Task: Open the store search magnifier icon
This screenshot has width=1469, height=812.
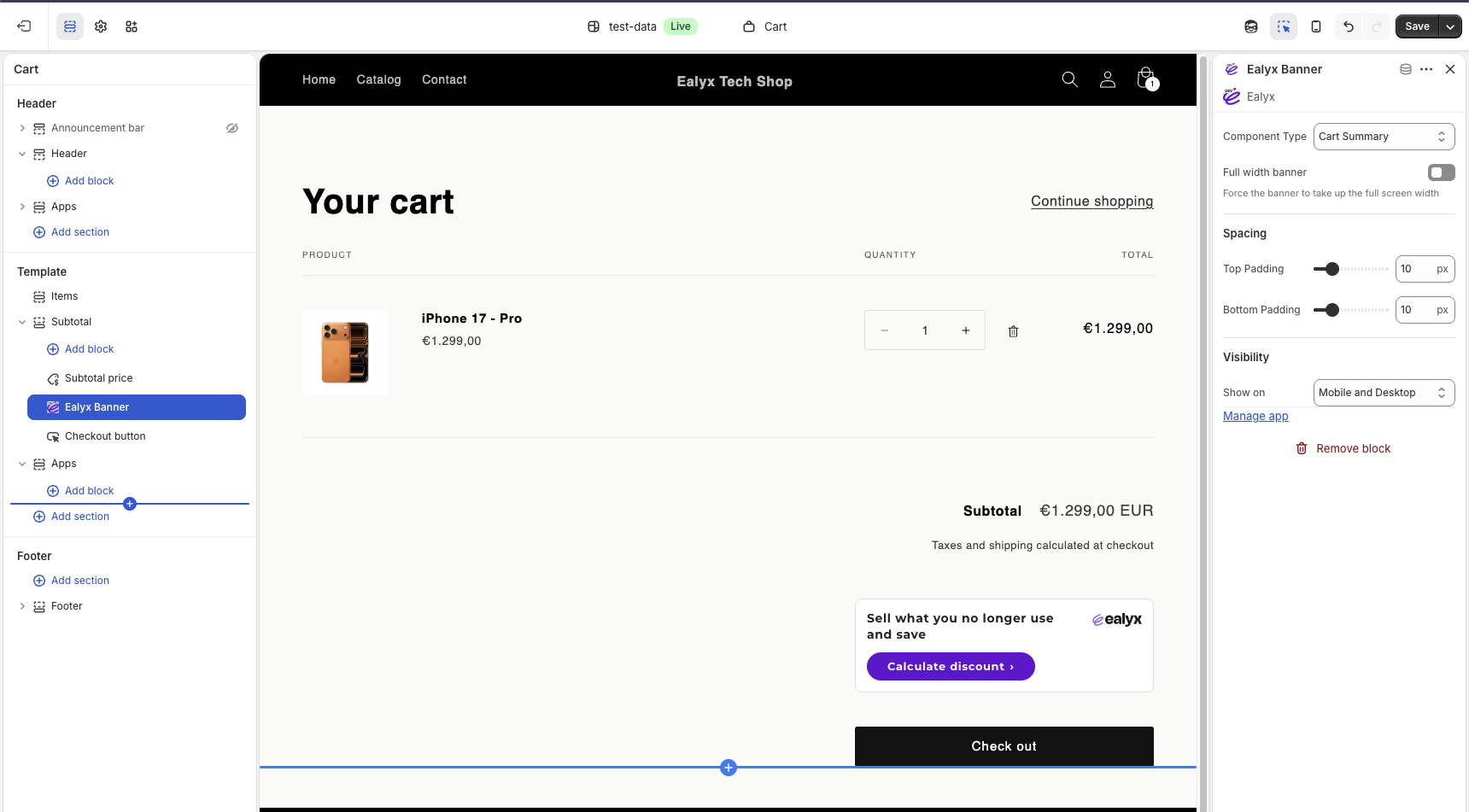Action: [x=1069, y=79]
